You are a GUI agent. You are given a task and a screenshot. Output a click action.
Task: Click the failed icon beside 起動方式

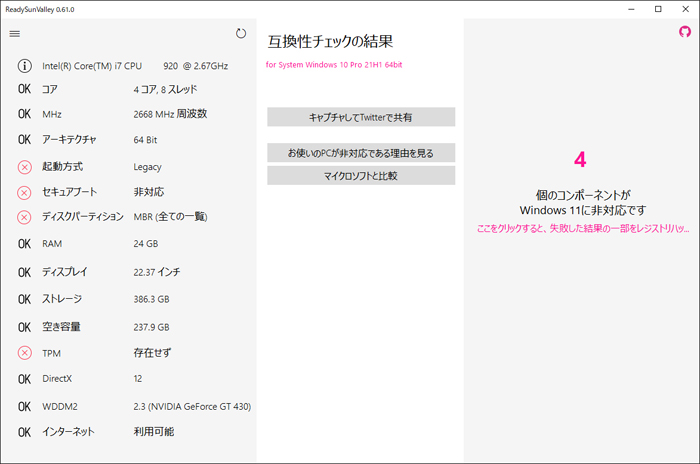pos(25,167)
